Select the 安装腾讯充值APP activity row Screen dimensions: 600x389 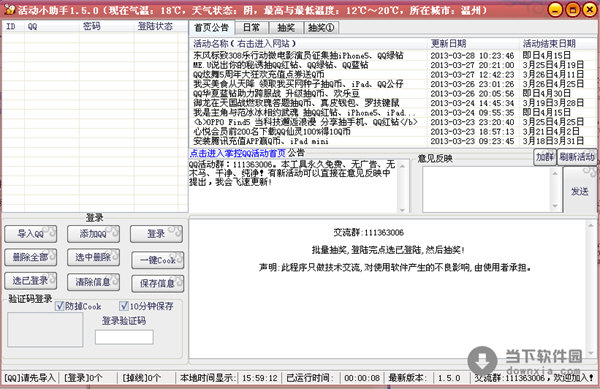tap(393, 142)
